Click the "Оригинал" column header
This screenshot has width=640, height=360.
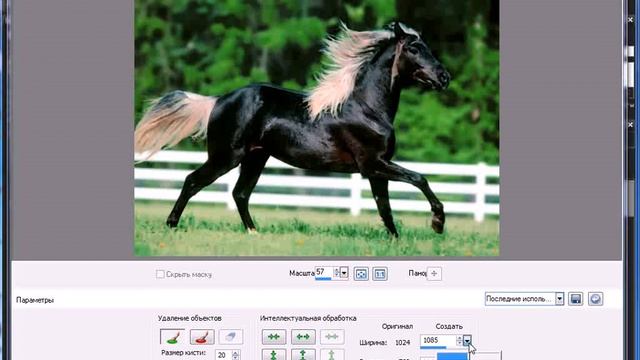coord(397,327)
